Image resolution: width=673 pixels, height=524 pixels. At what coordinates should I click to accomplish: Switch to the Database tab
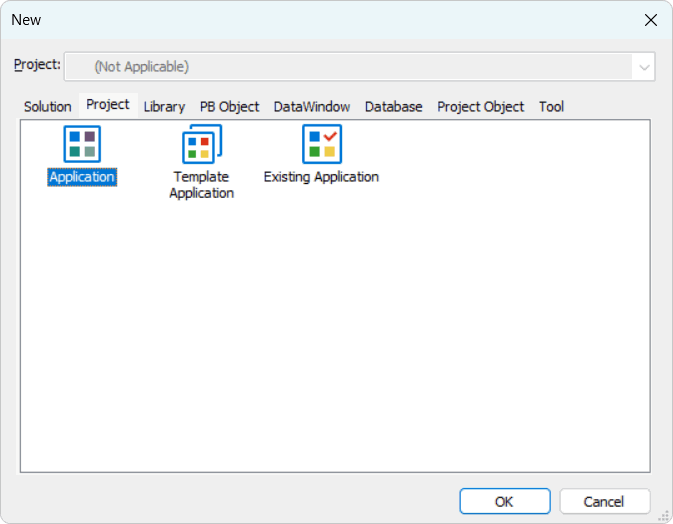393,106
